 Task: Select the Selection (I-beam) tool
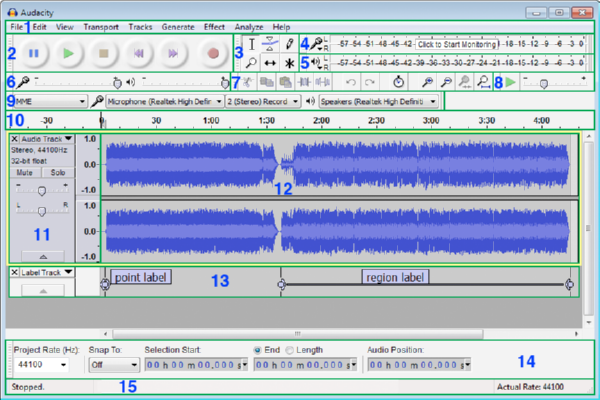tap(251, 44)
